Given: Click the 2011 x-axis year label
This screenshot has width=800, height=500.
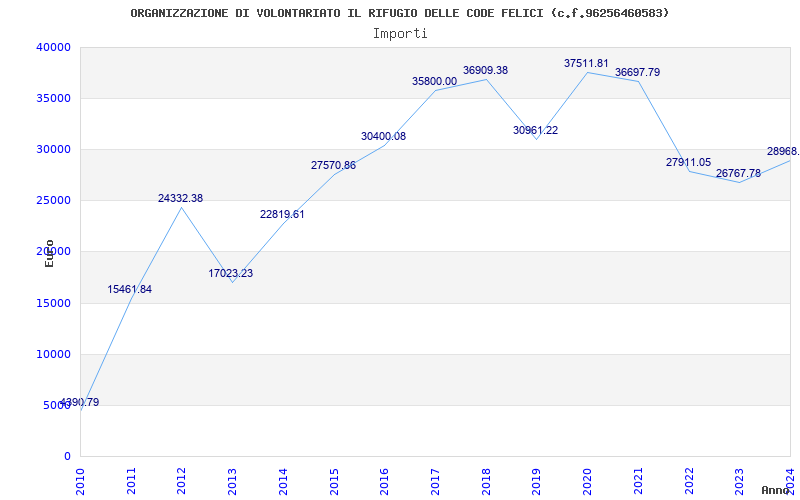Looking at the screenshot, I should tap(131, 482).
